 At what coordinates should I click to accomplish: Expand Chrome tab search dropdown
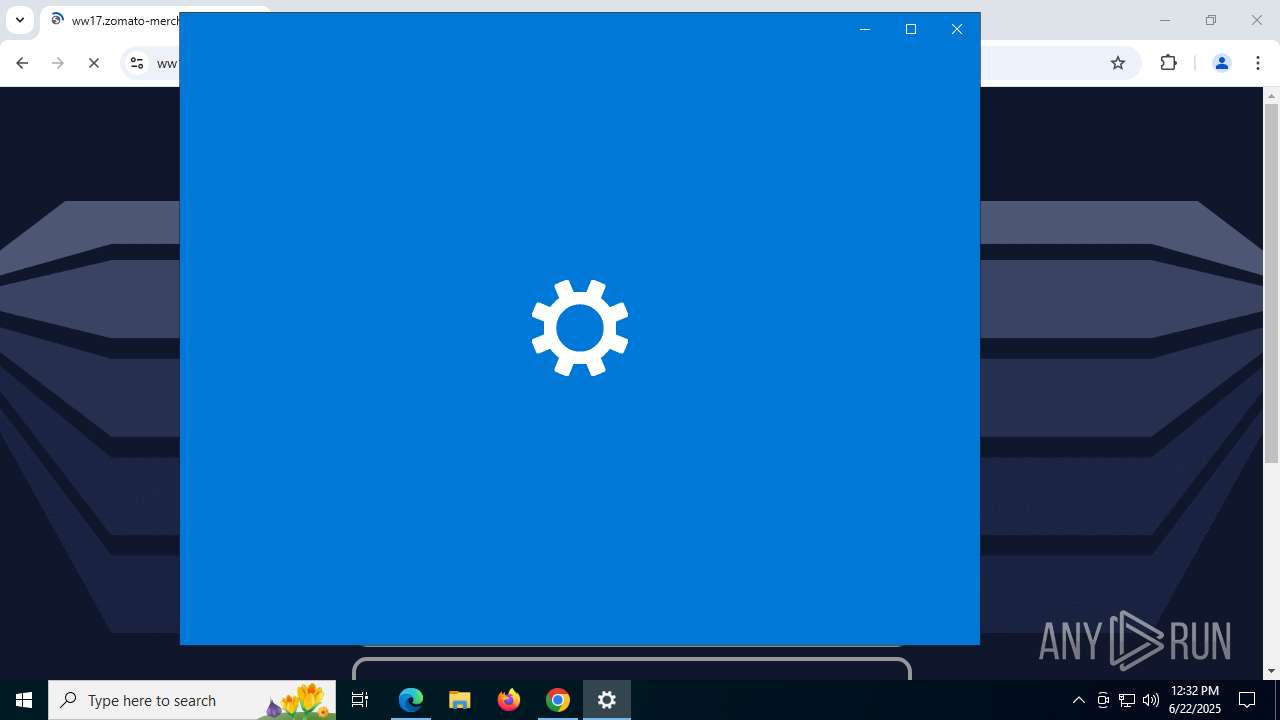[19, 20]
